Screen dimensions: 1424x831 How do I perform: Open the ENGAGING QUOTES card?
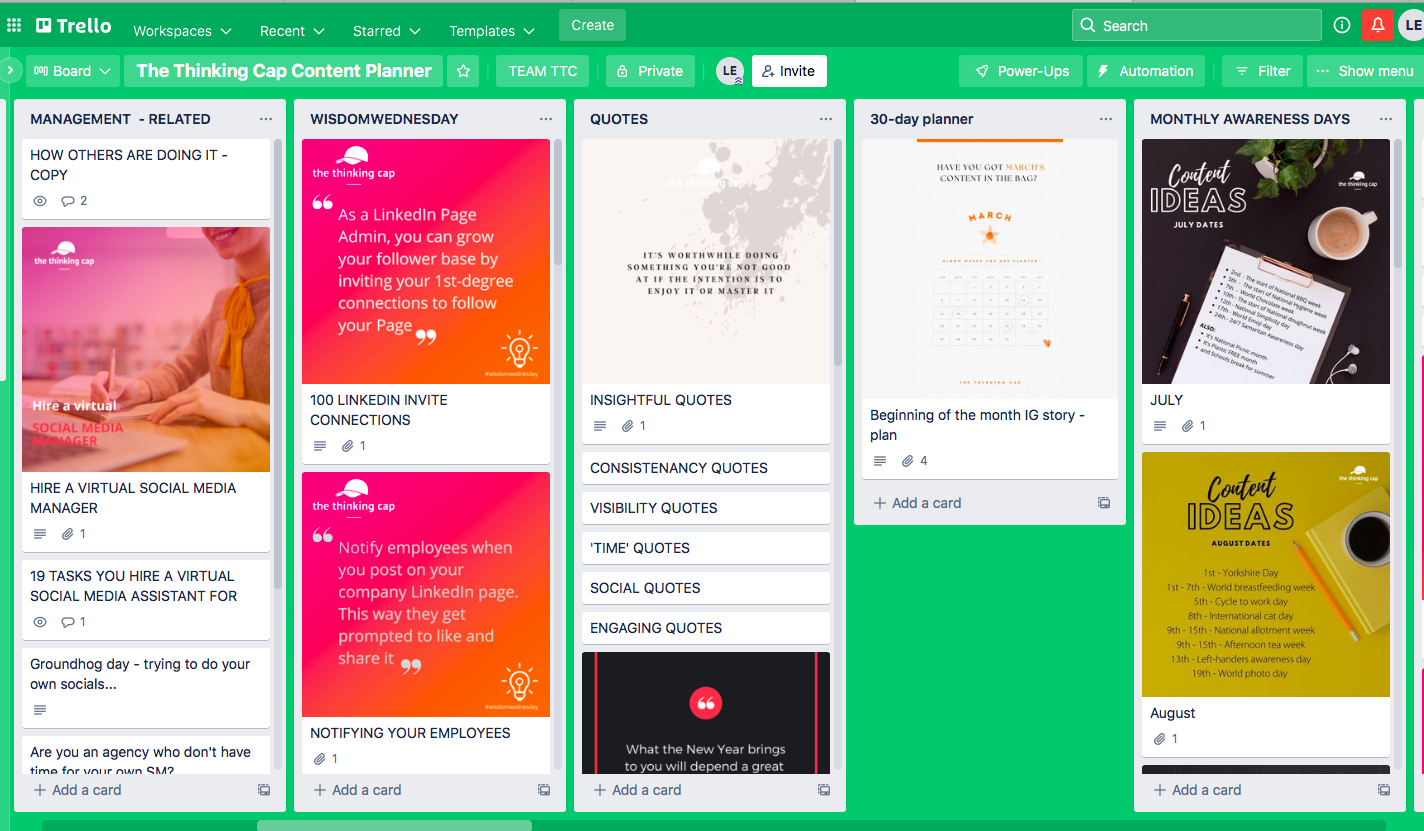click(706, 628)
